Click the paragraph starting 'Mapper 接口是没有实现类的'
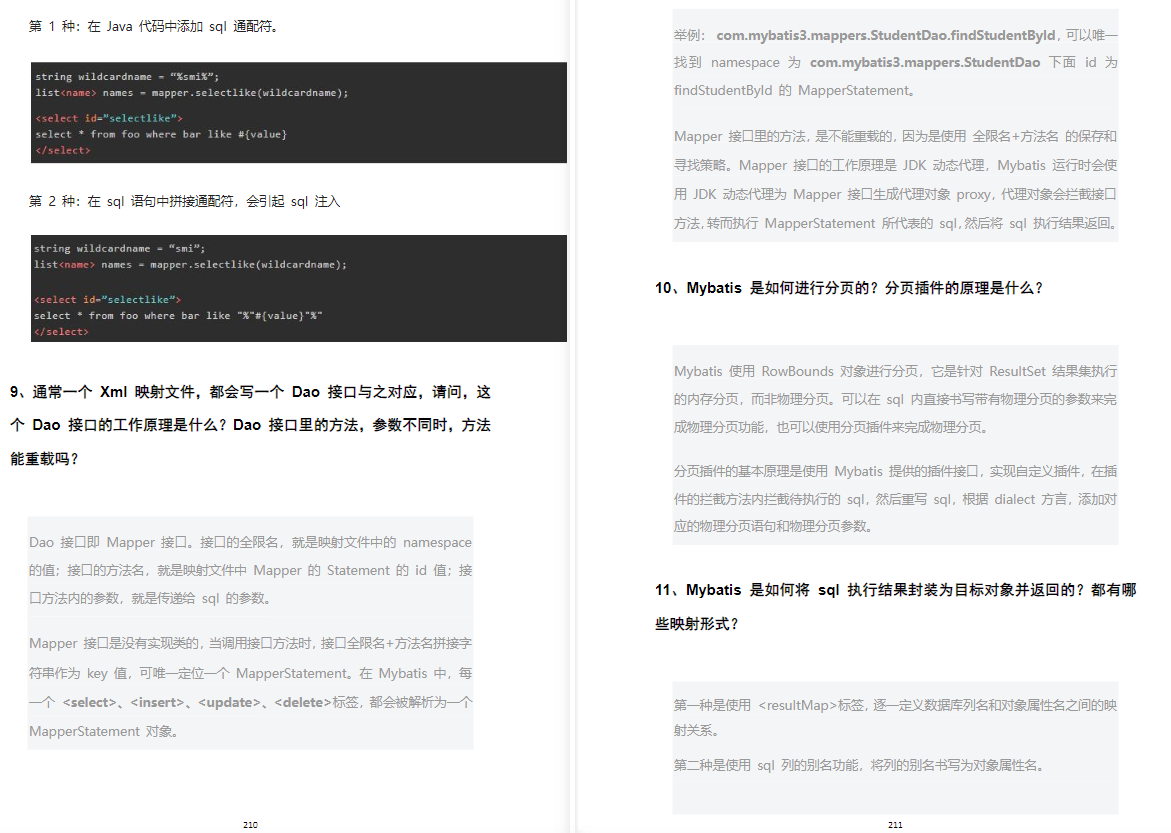Screen dimensions: 1171x833 click(250, 687)
